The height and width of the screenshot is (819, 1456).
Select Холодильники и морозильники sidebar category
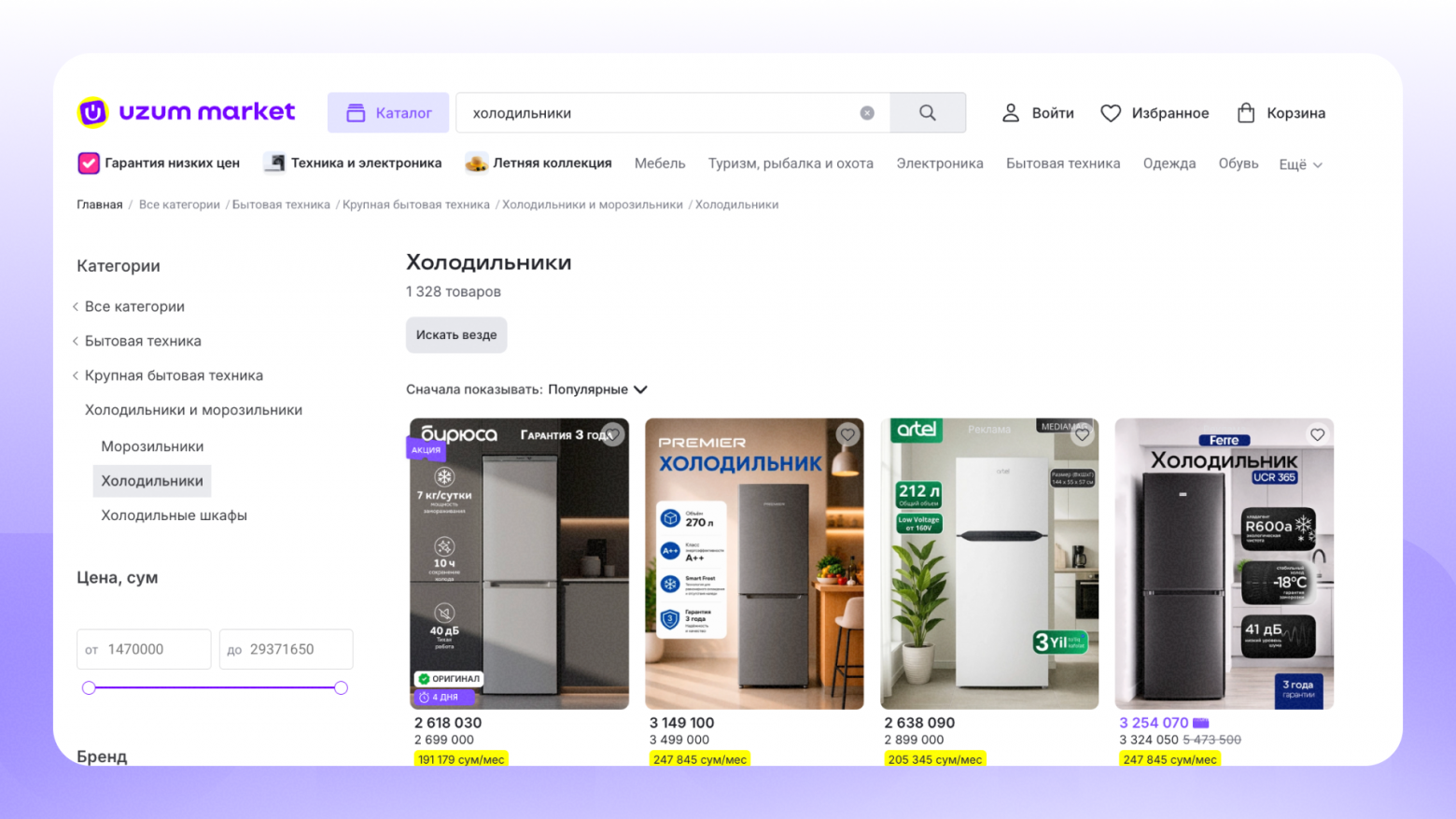pyautogui.click(x=193, y=410)
